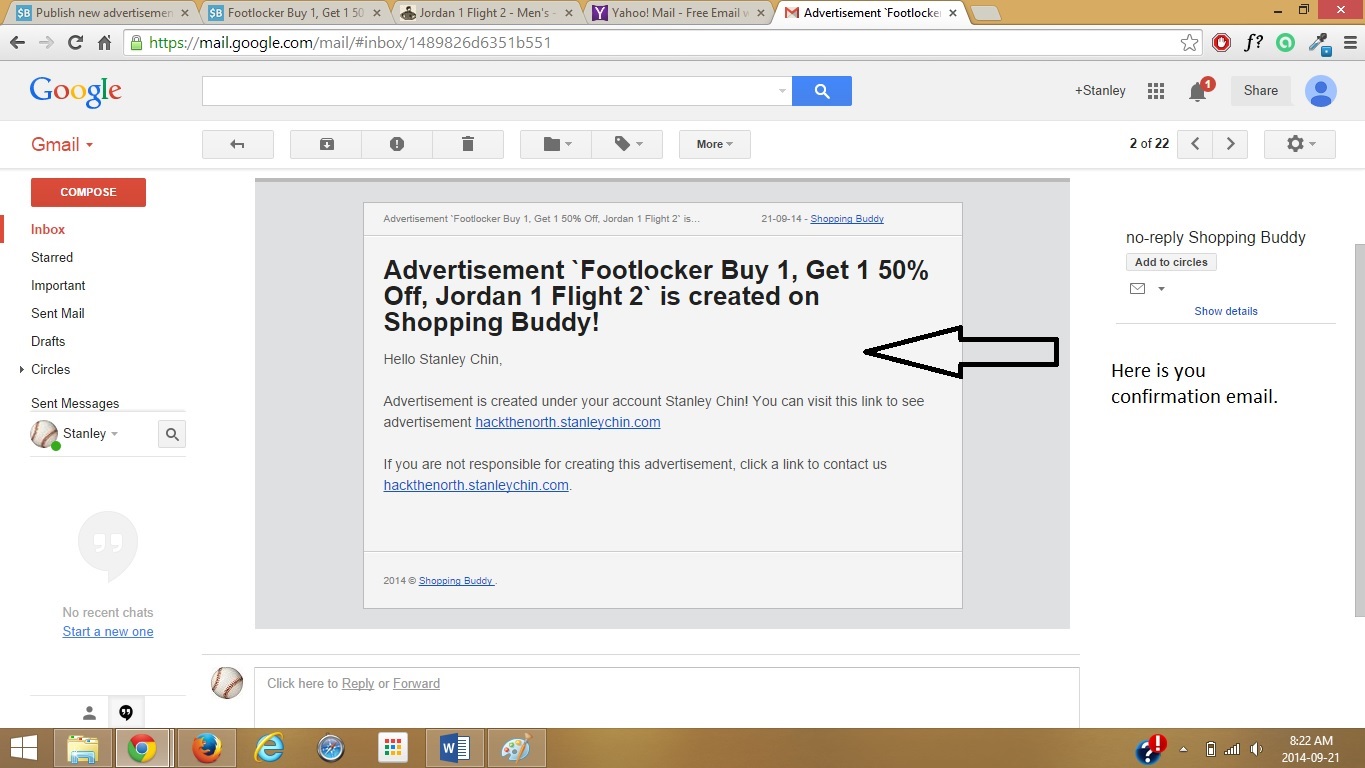Expand the search options arrow
Viewport: 1365px width, 768px height.
pos(782,91)
